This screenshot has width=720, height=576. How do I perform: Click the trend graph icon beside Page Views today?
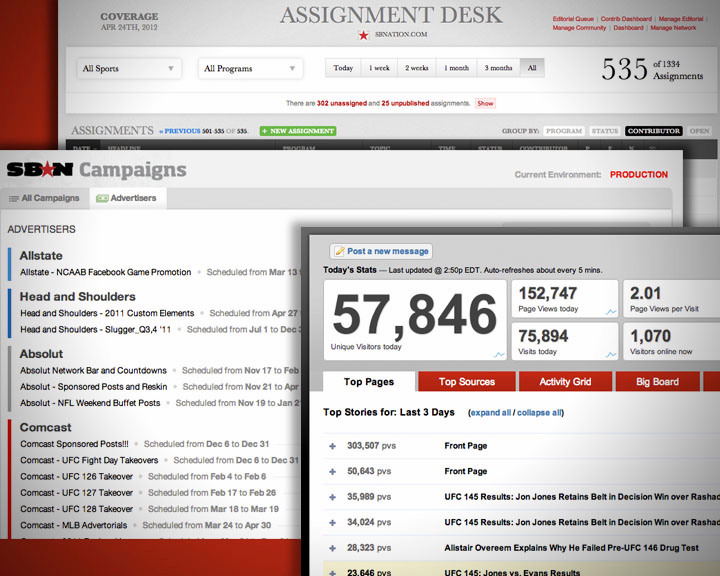611,312
